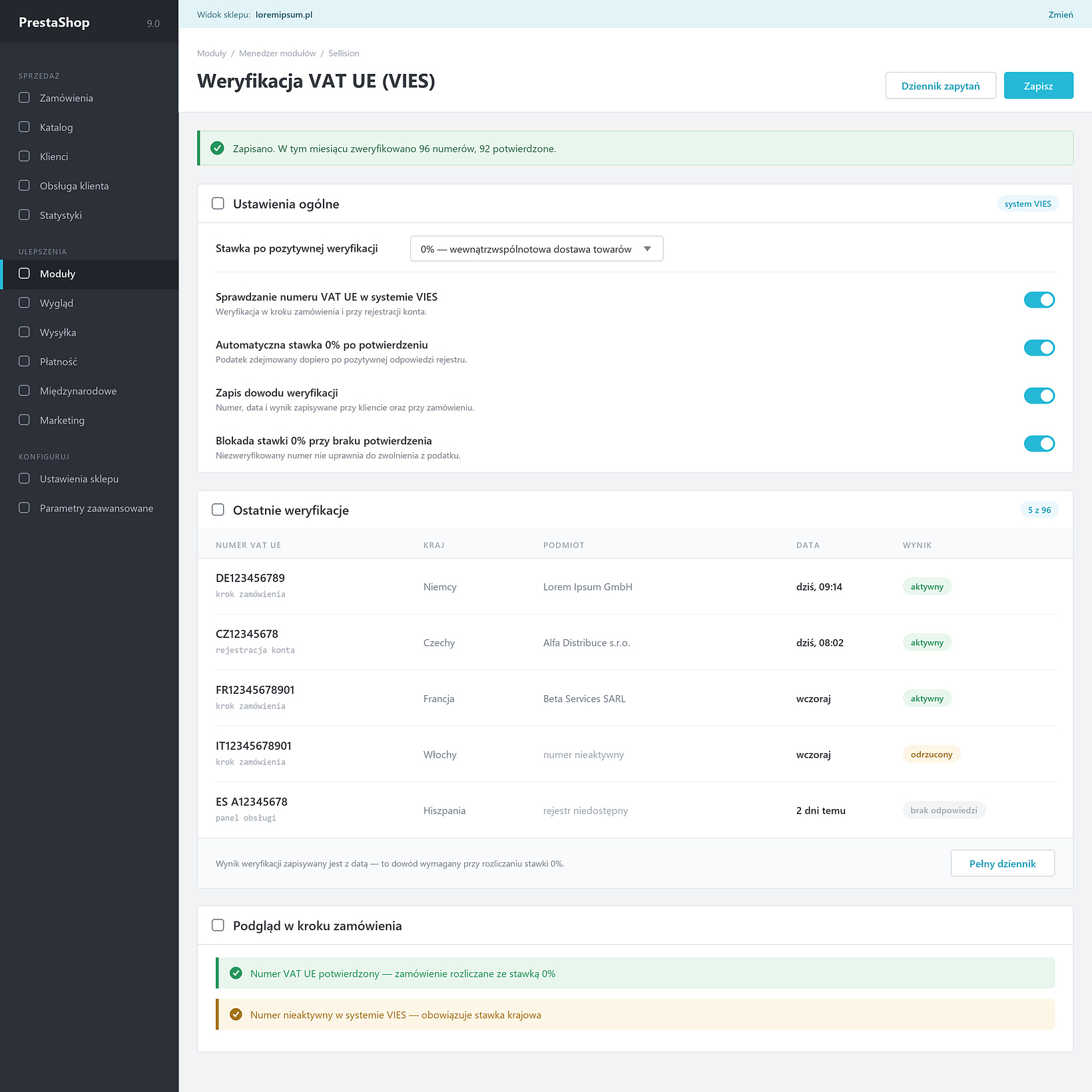This screenshot has height=1092, width=1092.
Task: Click Menedżer modułów breadcrumb link
Action: 277,53
